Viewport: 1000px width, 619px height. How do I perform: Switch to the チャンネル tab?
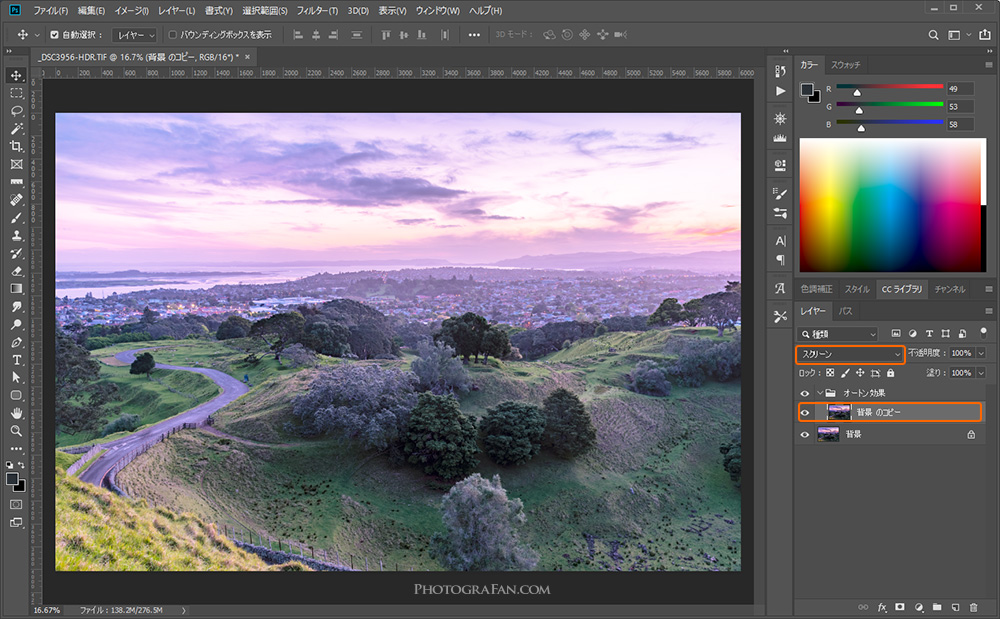950,289
